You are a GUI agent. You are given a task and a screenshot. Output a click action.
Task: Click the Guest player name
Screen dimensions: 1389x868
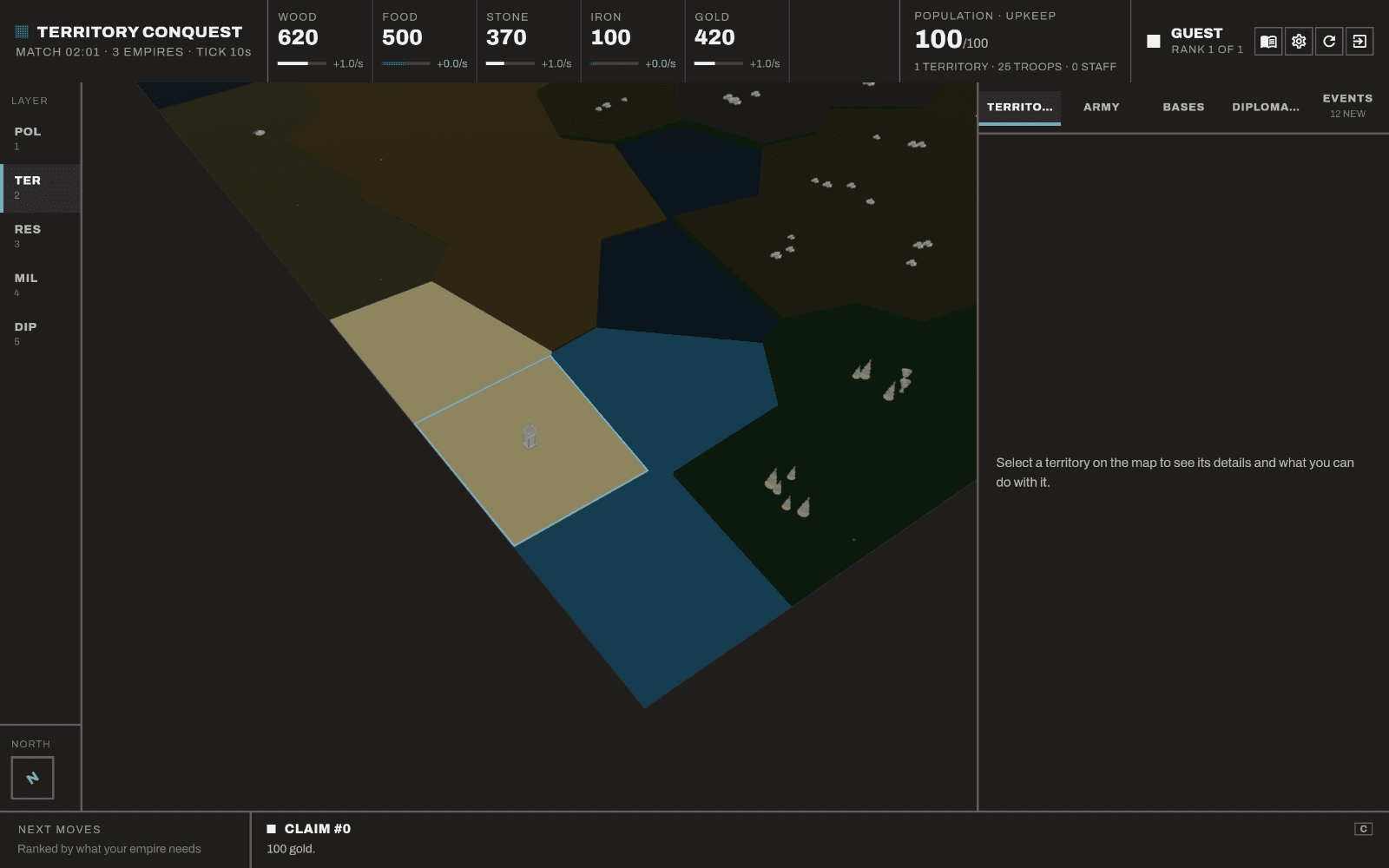pyautogui.click(x=1196, y=33)
